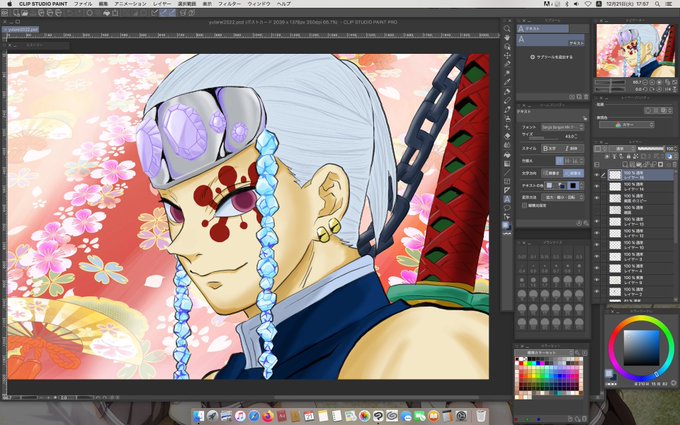Click サブツールを追加する add sub tool button
680x425 pixels.
[552, 57]
